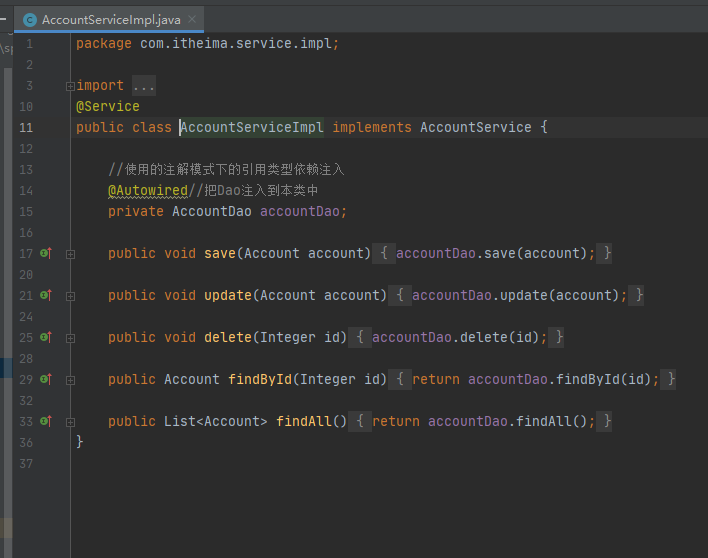Expand the folded import block
The image size is (708, 558).
[x=70, y=86]
